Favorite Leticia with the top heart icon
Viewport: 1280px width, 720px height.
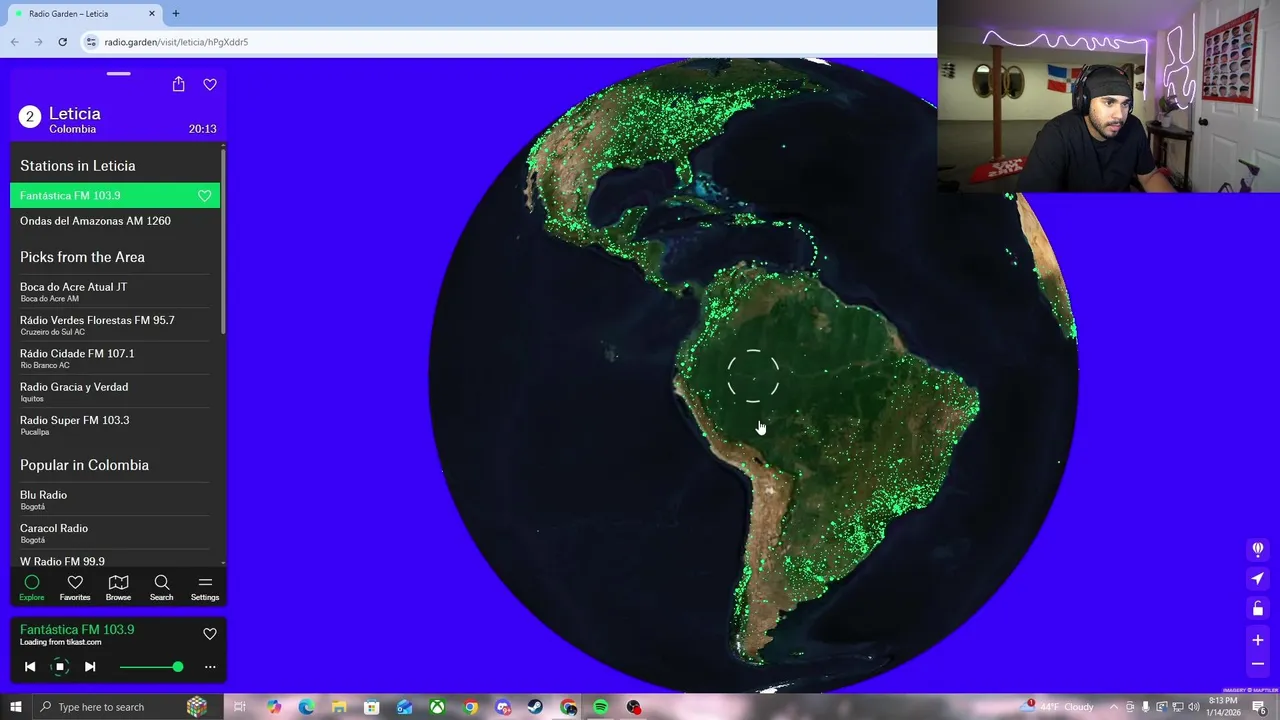click(210, 84)
